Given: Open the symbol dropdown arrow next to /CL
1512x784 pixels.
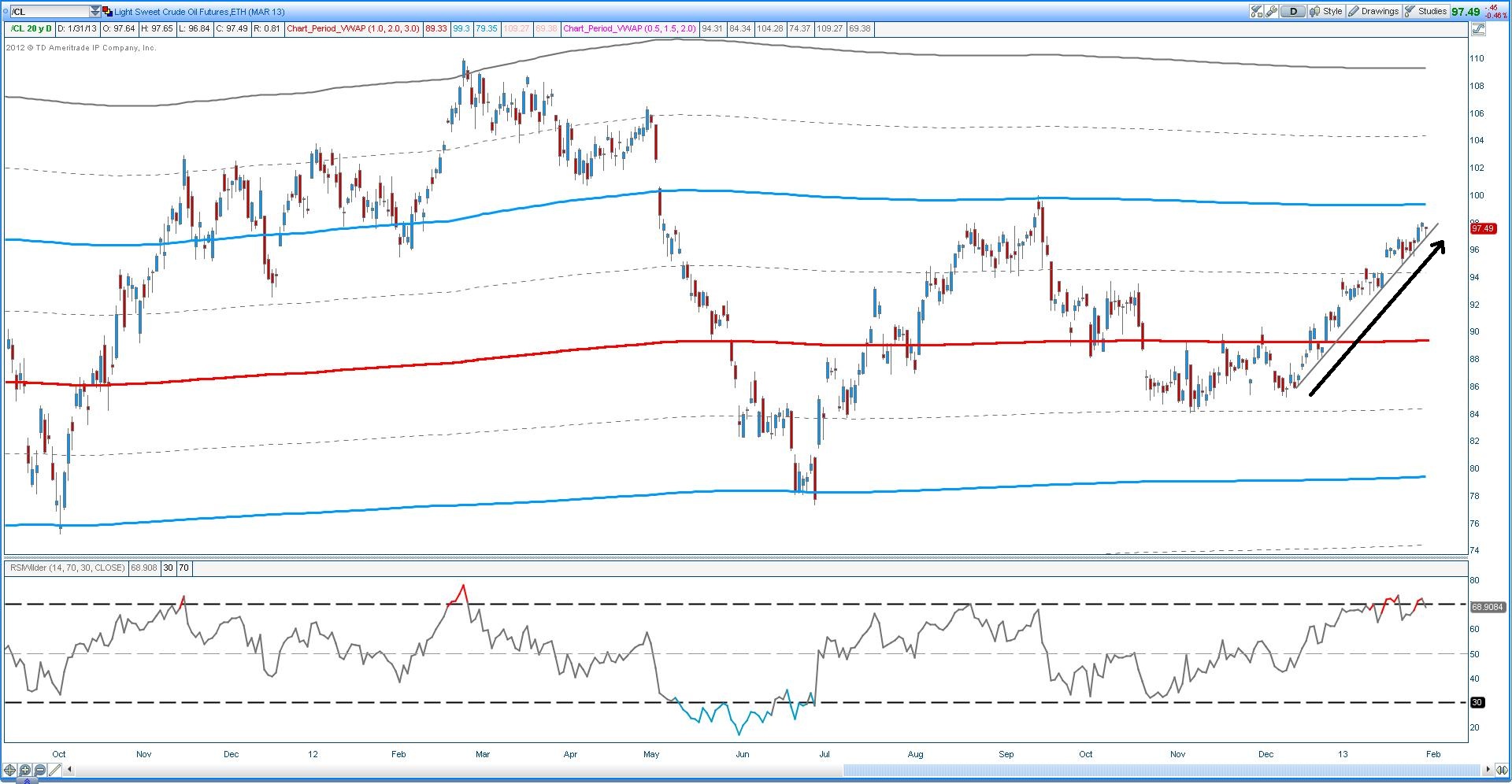Looking at the screenshot, I should pyautogui.click(x=95, y=11).
